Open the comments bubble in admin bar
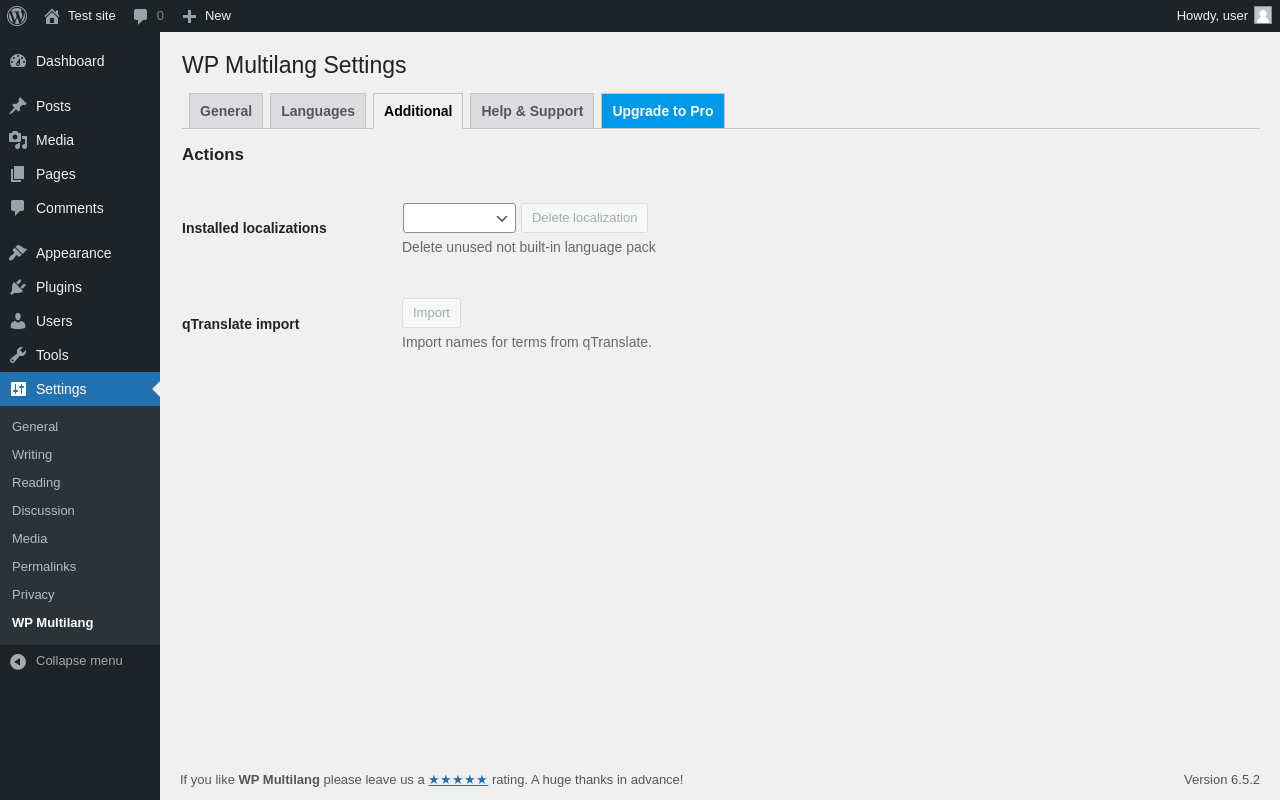 (141, 16)
